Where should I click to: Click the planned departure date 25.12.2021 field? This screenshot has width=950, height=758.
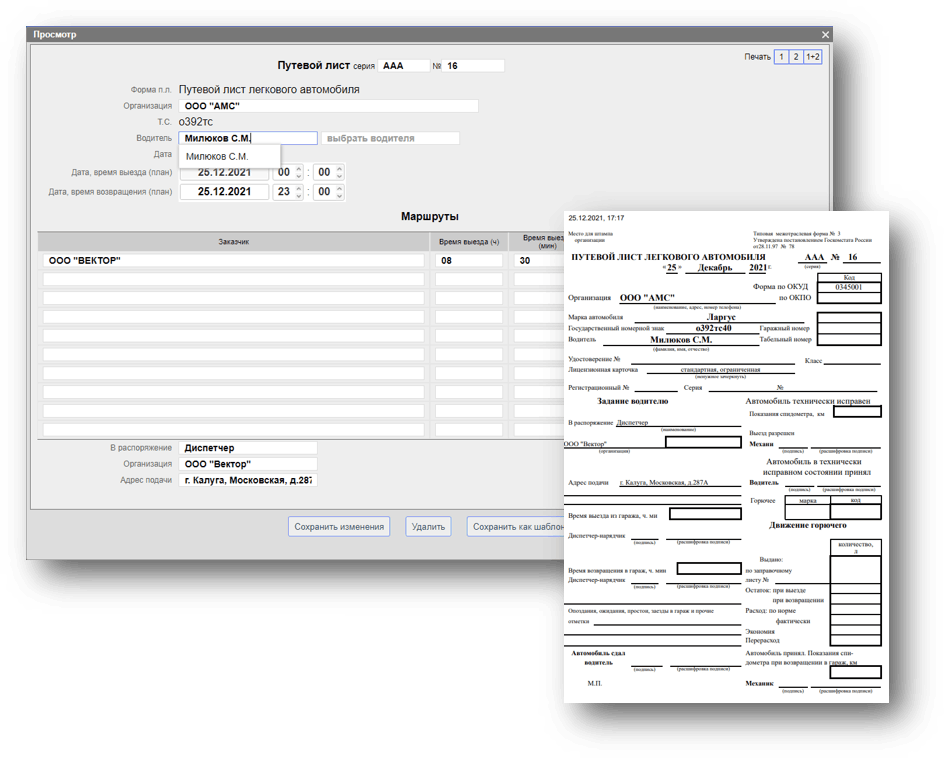224,173
